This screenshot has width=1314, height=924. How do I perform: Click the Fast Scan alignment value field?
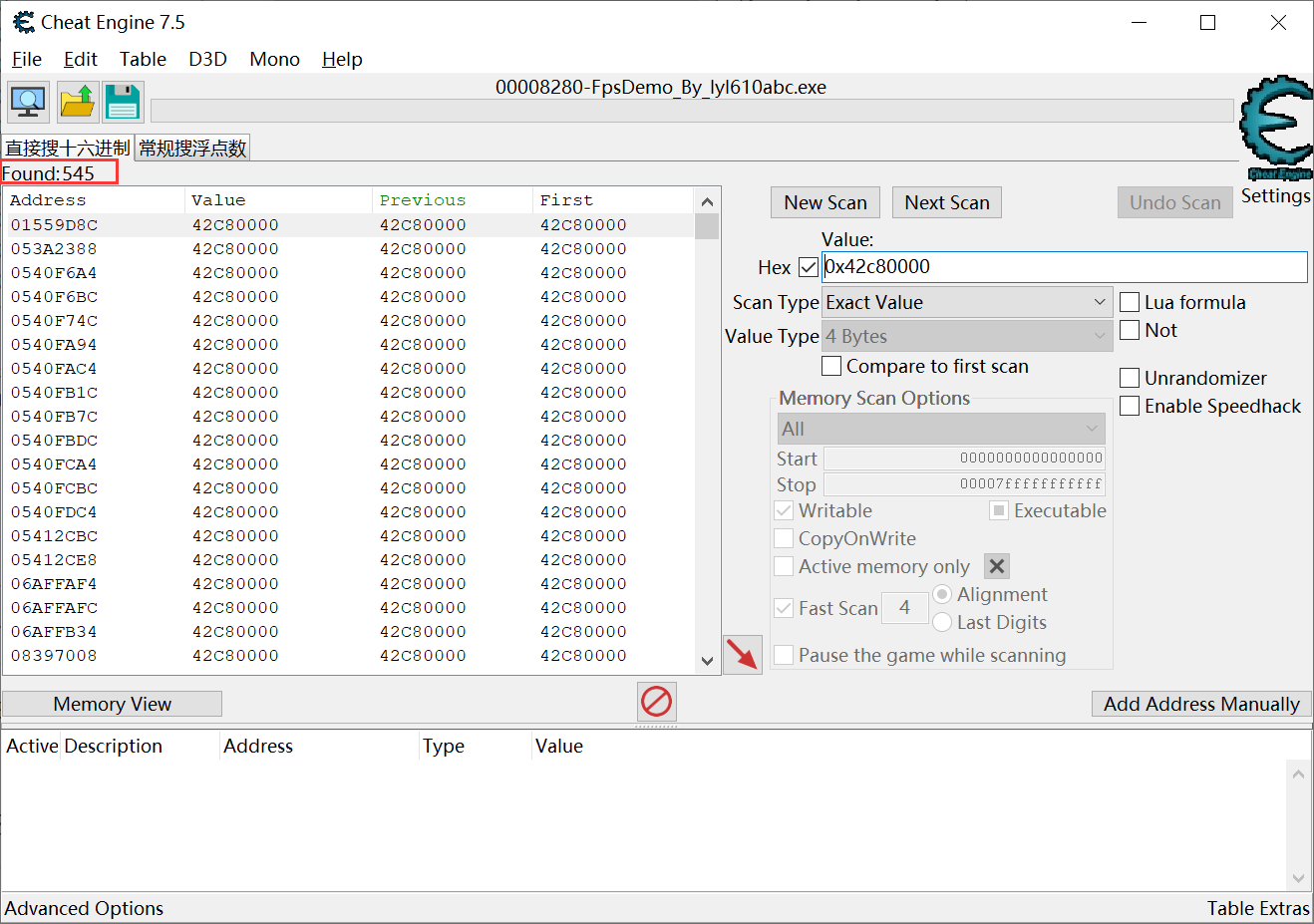905,607
